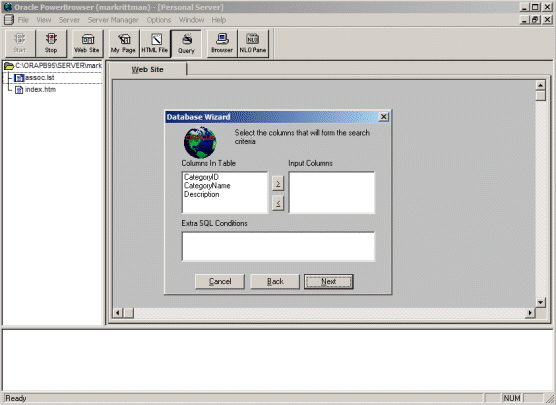Click the folder icon for C:\ORAPB95\SERVER path
Image resolution: width=556 pixels, height=405 pixels.
[9, 66]
